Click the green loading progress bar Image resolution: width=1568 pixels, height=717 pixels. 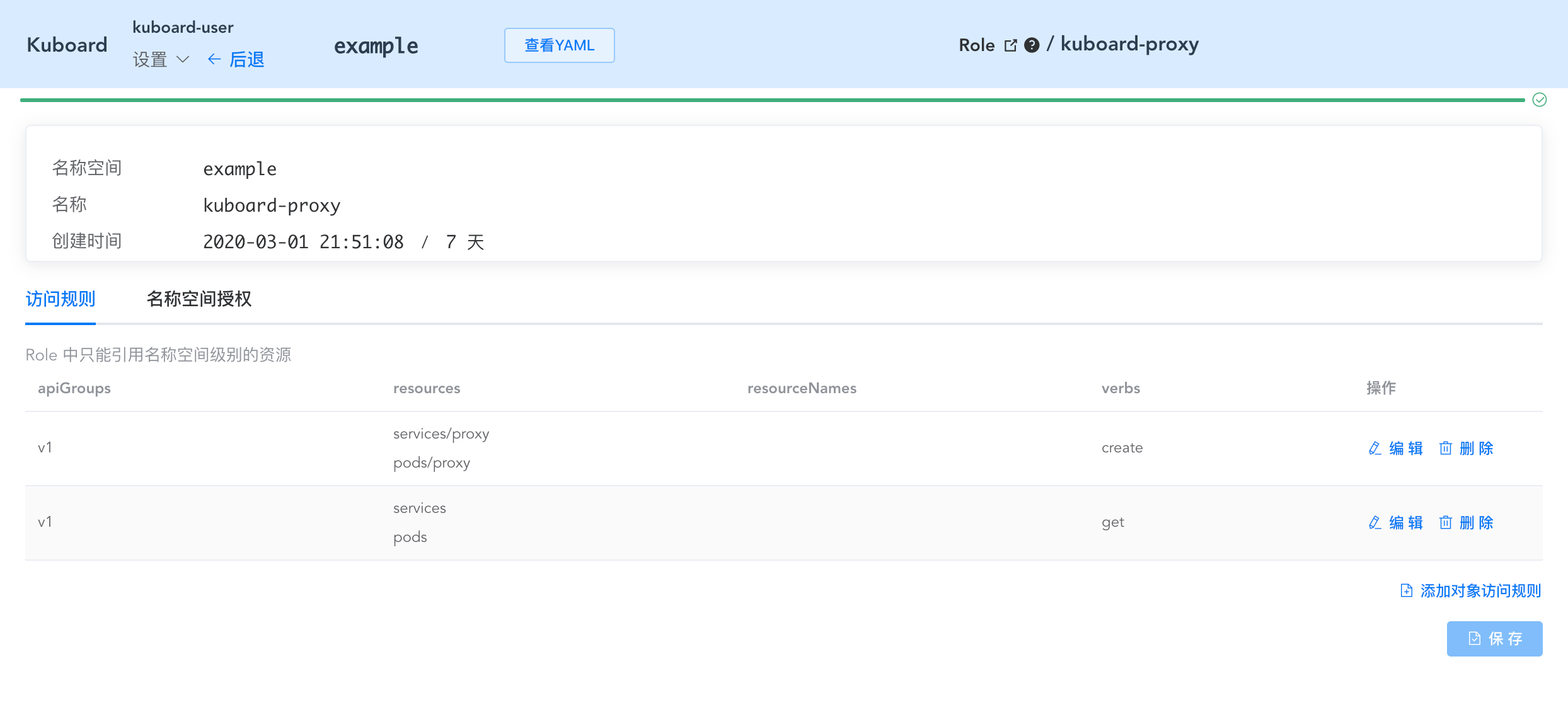(x=773, y=100)
